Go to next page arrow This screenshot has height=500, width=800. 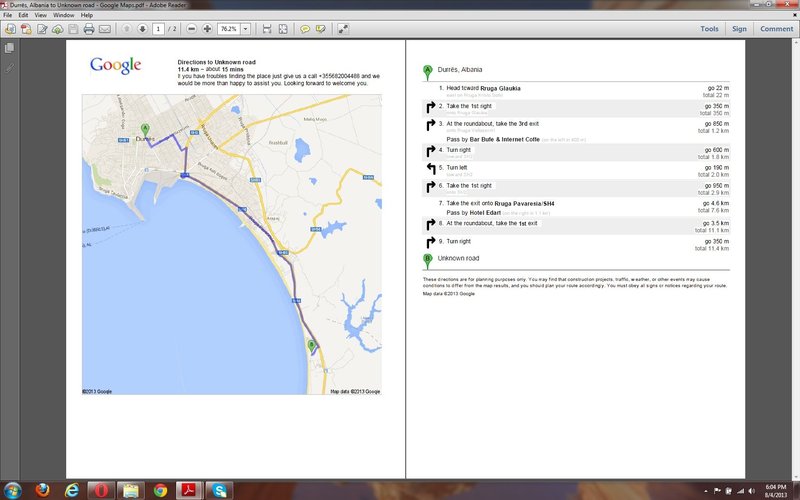coord(142,29)
